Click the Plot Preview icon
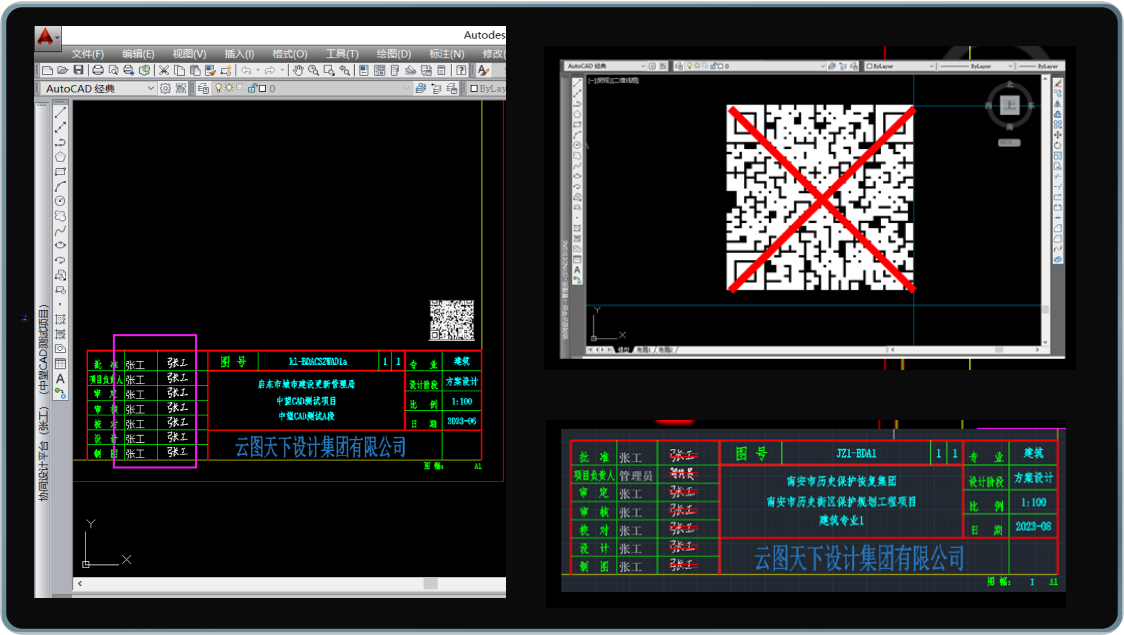 click(x=113, y=70)
